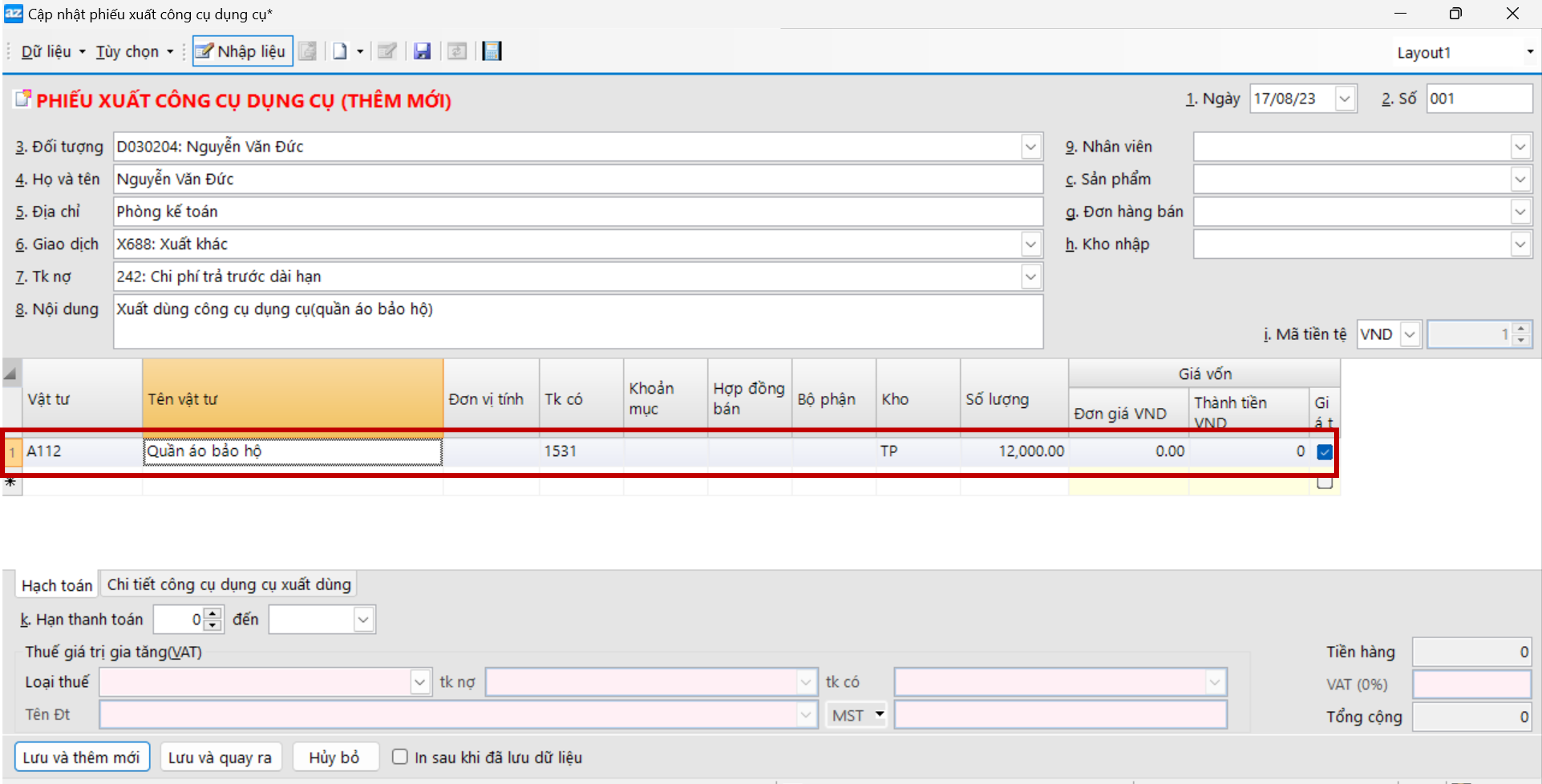Expand the Đối tượng dropdown

click(x=1030, y=147)
